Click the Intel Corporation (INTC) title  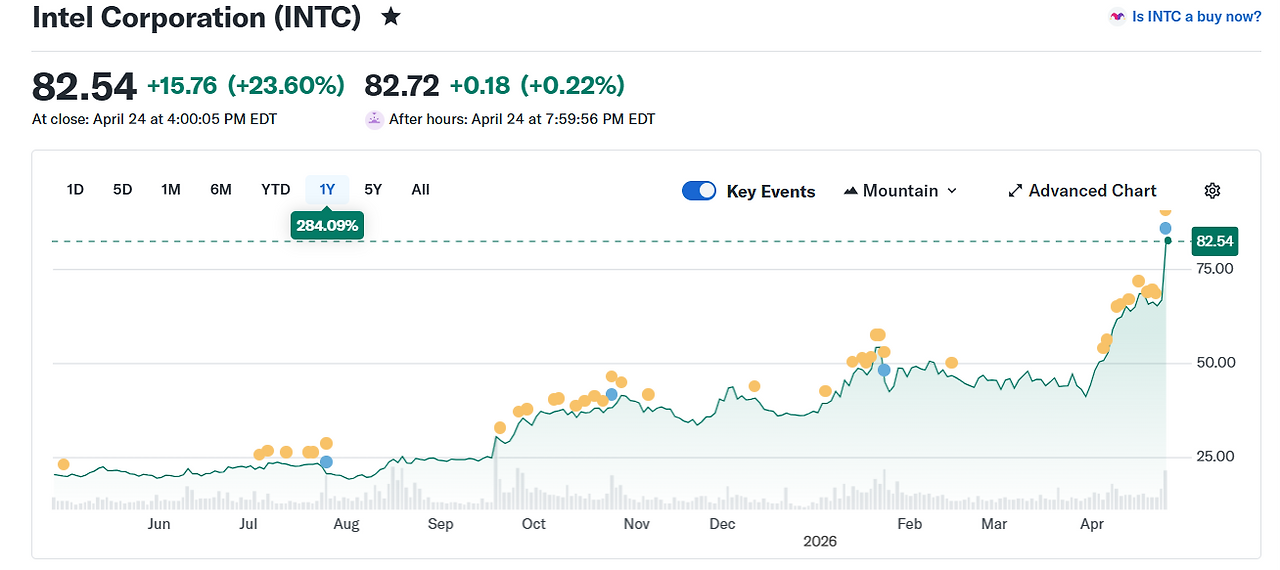(x=197, y=17)
